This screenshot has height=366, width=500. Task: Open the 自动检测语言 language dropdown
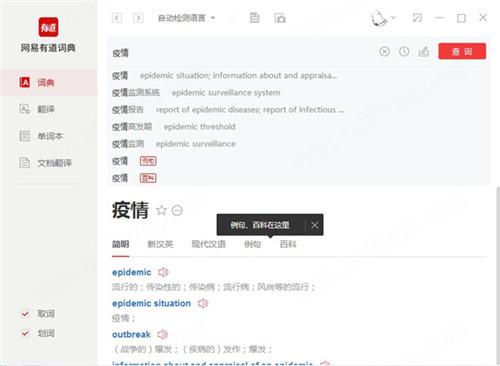(186, 18)
